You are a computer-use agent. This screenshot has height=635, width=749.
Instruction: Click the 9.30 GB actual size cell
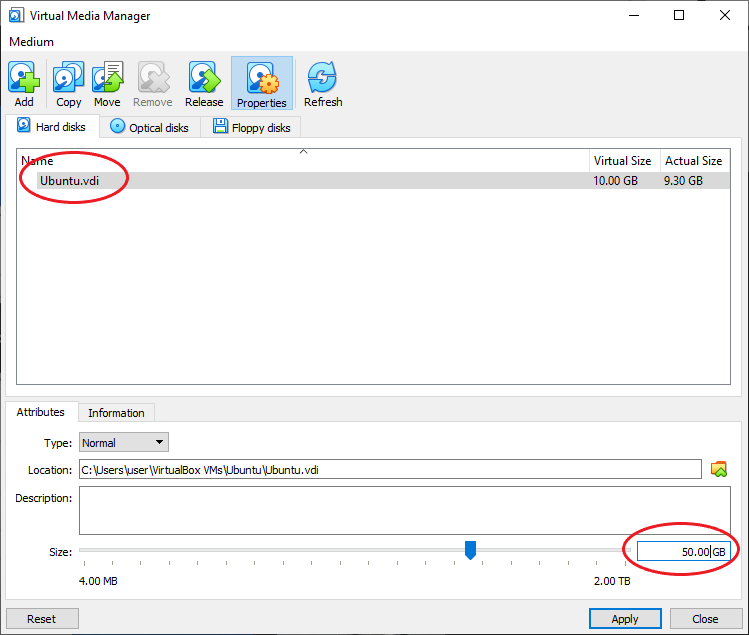(x=683, y=181)
